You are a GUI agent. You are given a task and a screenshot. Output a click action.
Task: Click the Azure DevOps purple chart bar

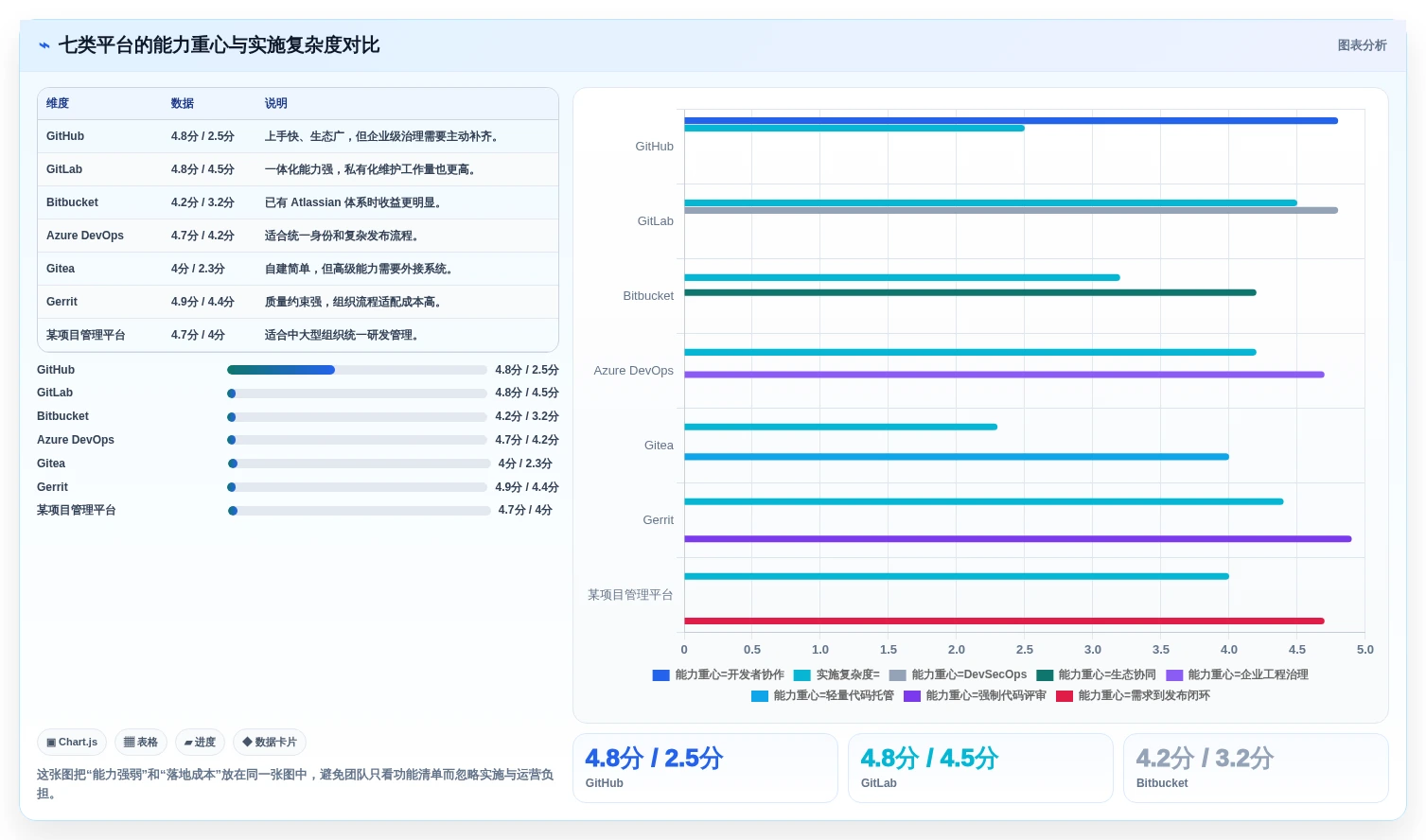point(1004,375)
